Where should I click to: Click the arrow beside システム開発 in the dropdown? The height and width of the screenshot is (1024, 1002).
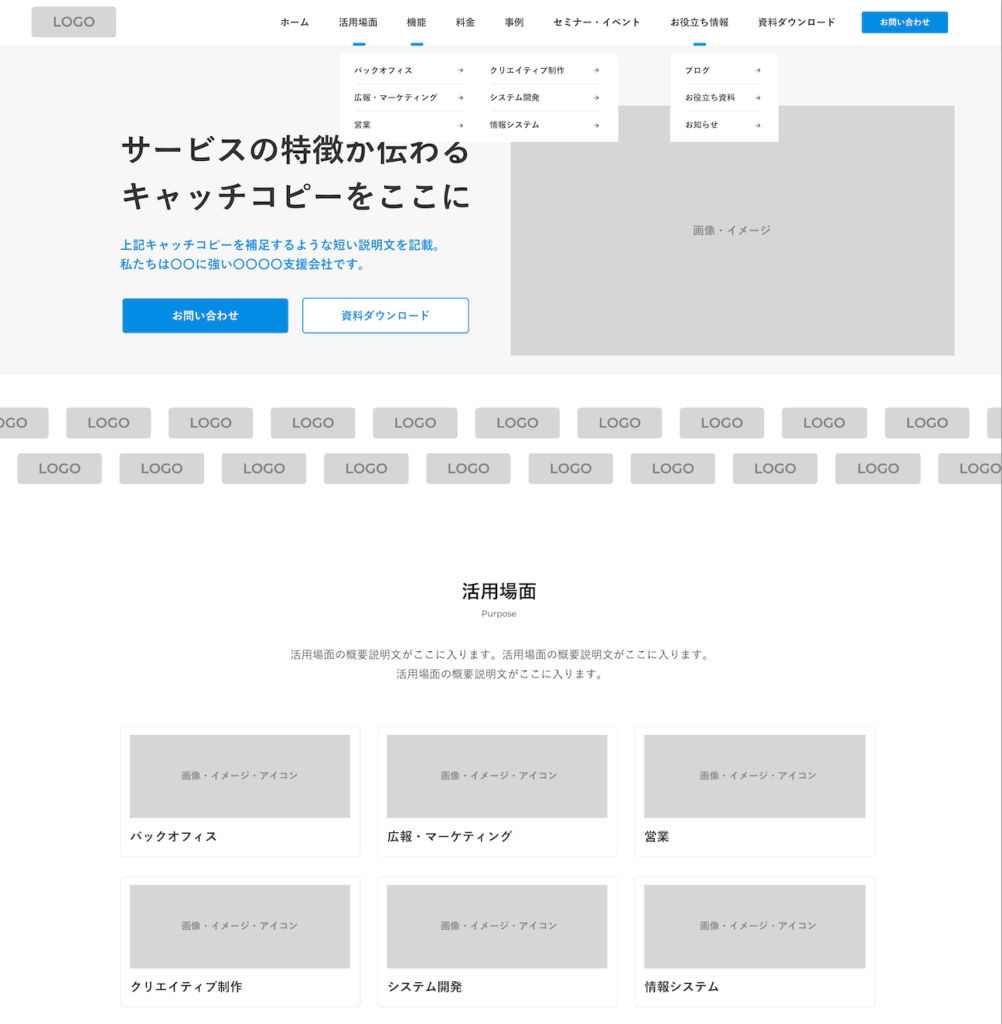coord(596,98)
